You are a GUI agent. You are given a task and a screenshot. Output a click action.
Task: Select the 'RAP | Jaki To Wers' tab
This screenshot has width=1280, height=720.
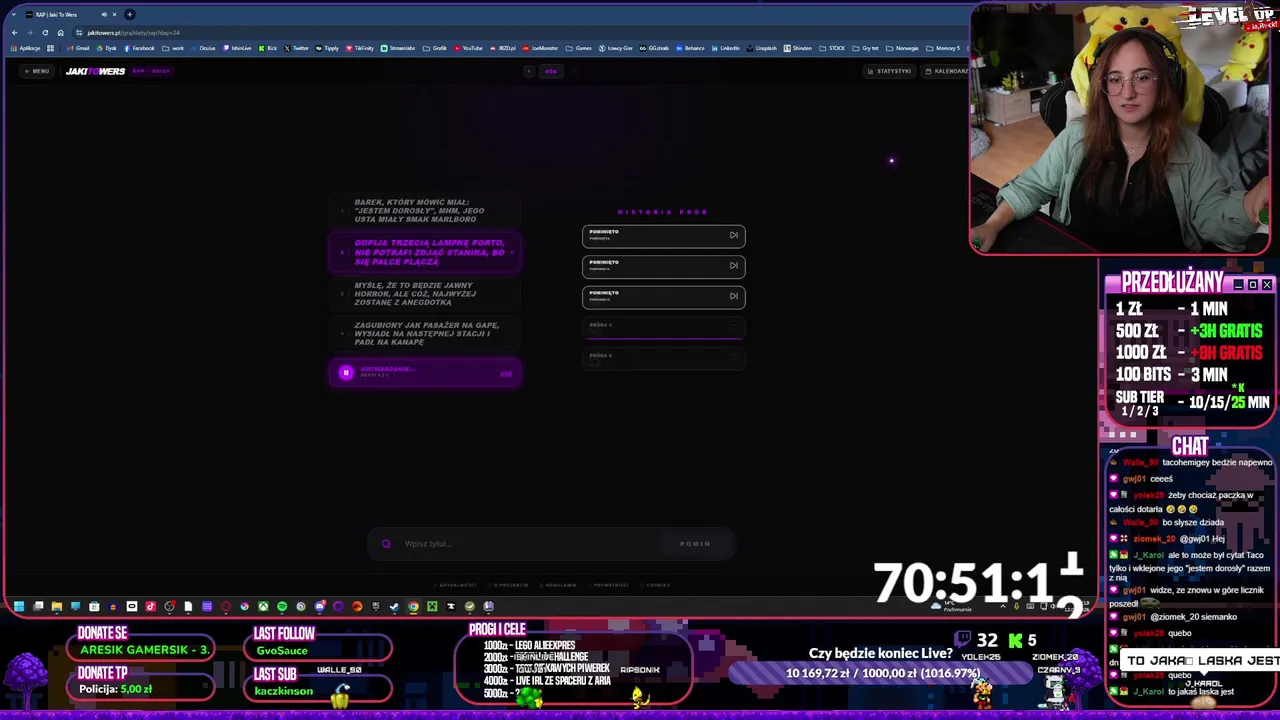pyautogui.click(x=70, y=14)
